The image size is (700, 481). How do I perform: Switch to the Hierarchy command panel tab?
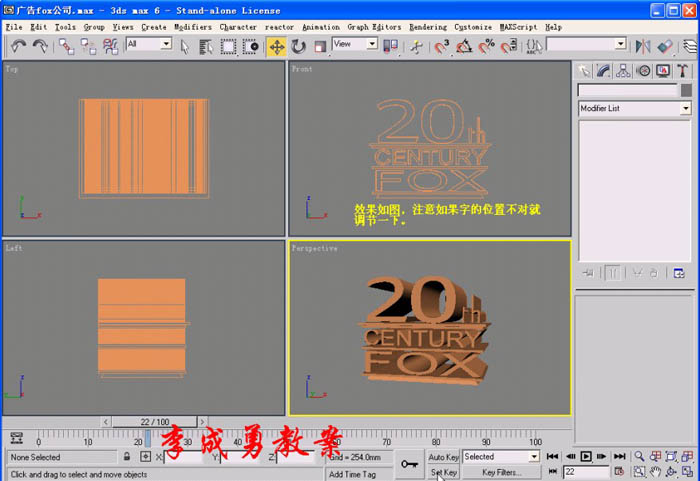[x=623, y=71]
